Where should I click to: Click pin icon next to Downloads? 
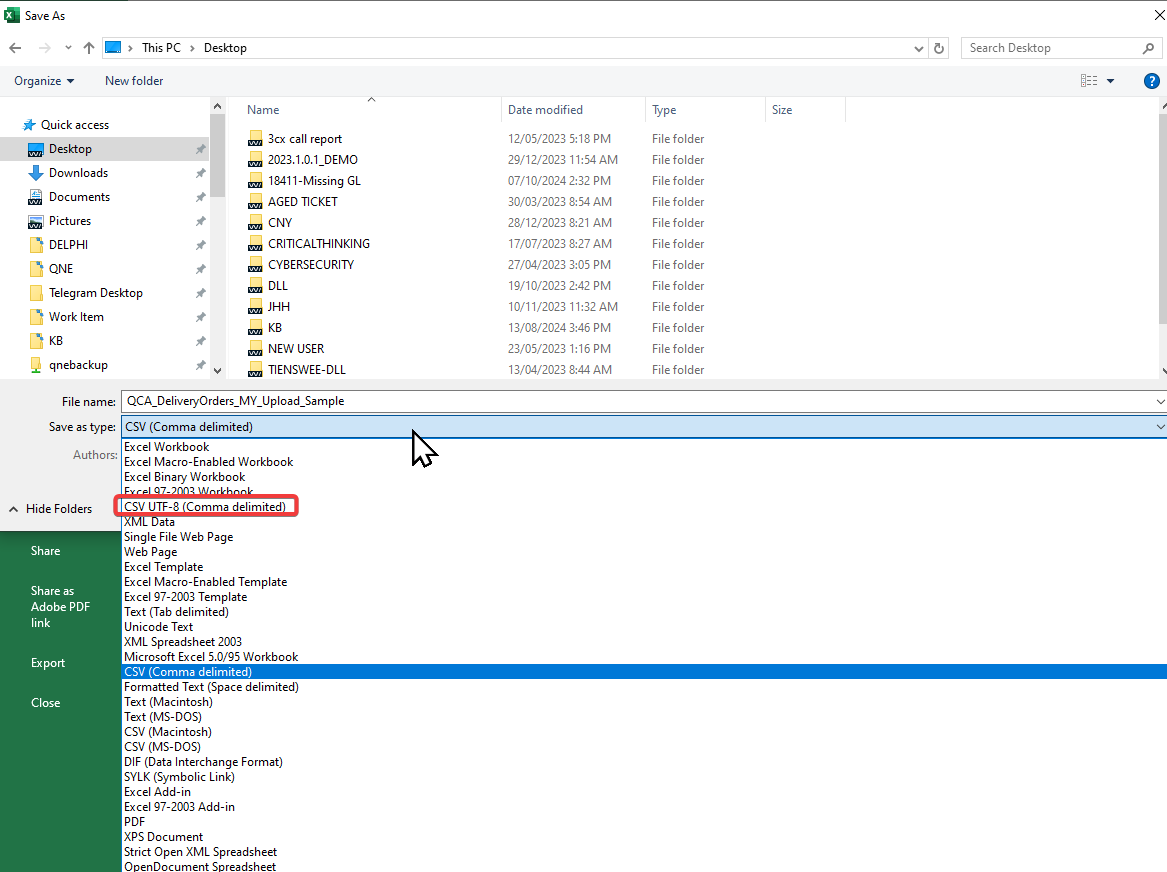pyautogui.click(x=200, y=173)
